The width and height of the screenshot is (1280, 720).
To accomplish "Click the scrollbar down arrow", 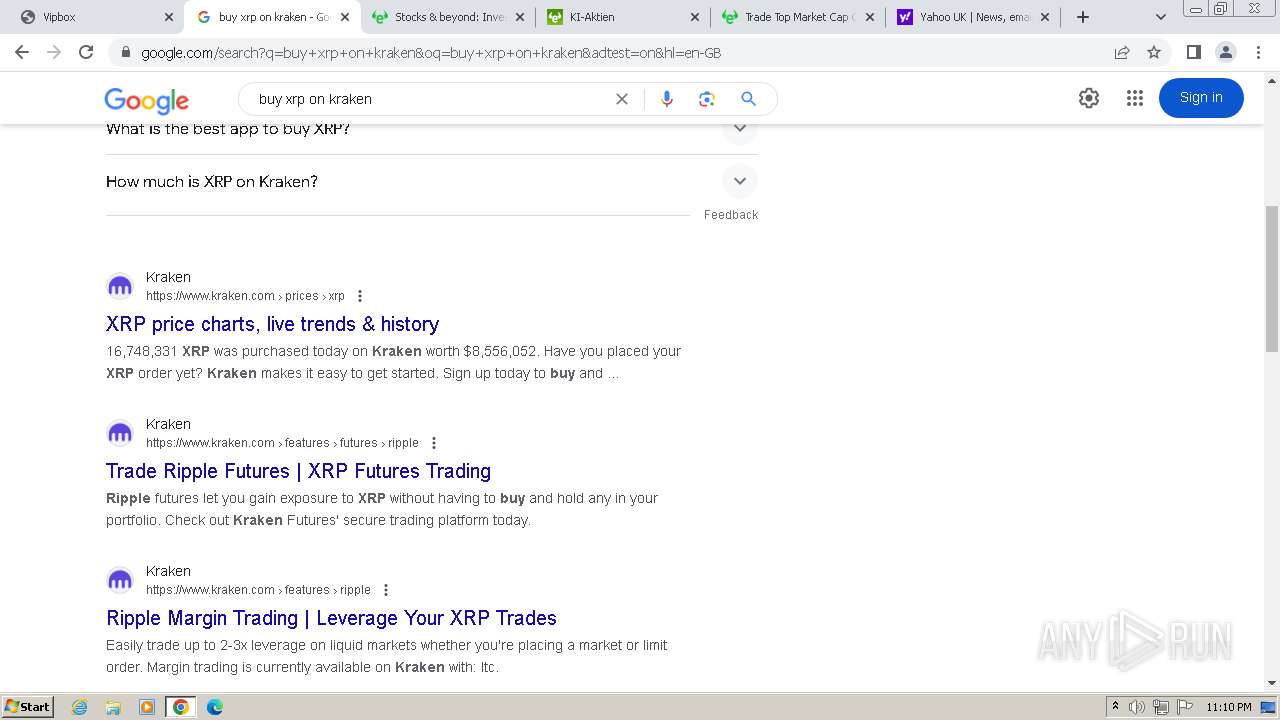I will point(1272,684).
